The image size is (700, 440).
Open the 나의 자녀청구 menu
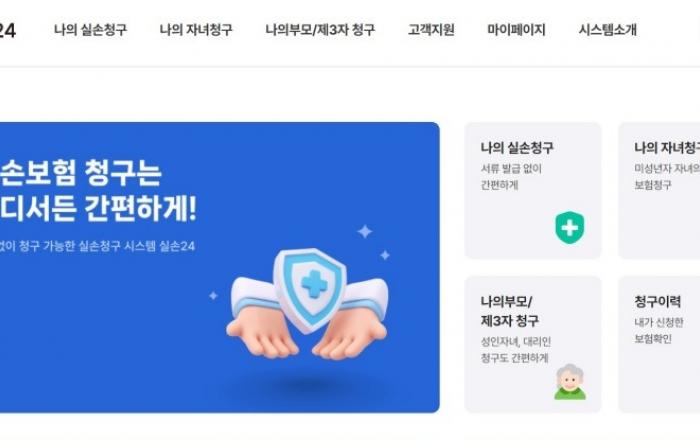[x=196, y=30]
